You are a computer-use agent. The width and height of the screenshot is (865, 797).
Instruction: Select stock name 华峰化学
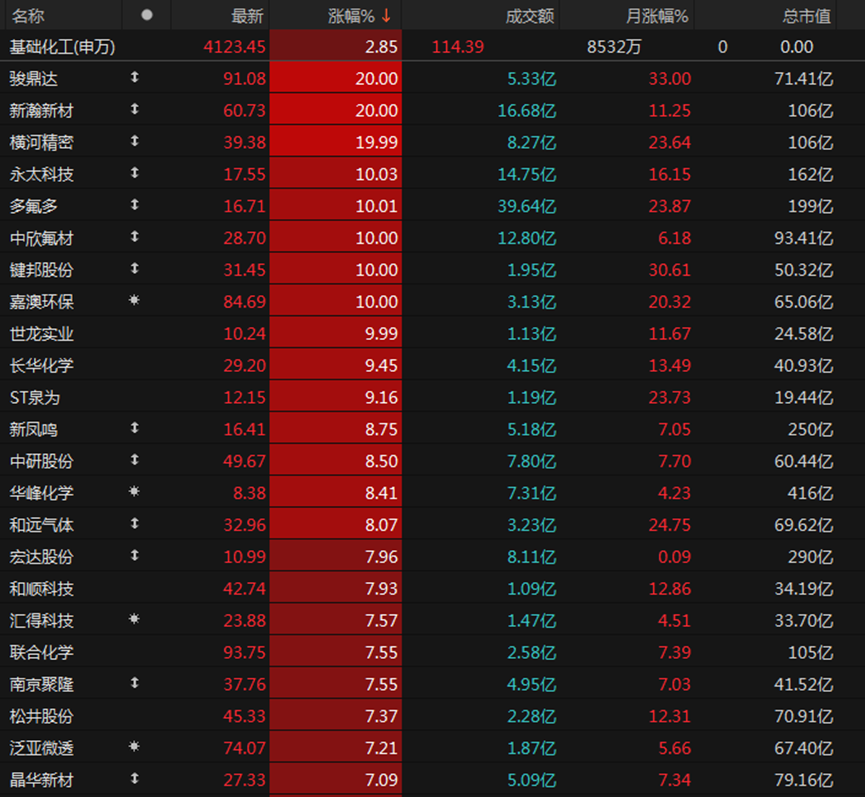click(41, 493)
